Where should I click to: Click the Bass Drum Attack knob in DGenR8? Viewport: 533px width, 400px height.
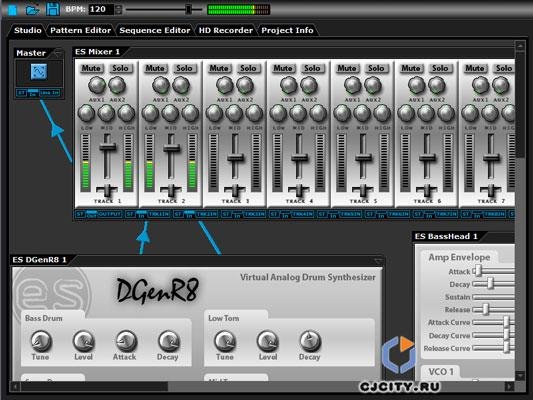[126, 341]
